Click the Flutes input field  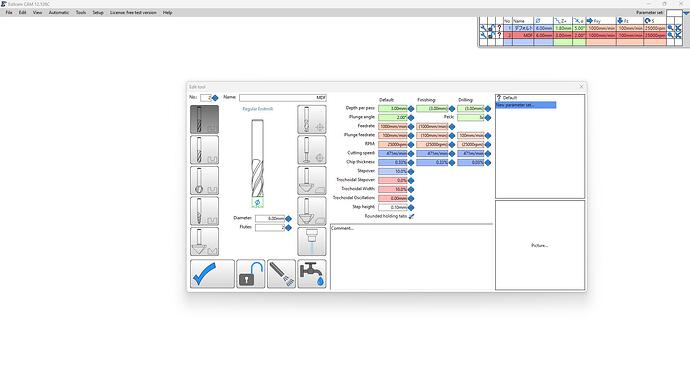pyautogui.click(x=270, y=227)
